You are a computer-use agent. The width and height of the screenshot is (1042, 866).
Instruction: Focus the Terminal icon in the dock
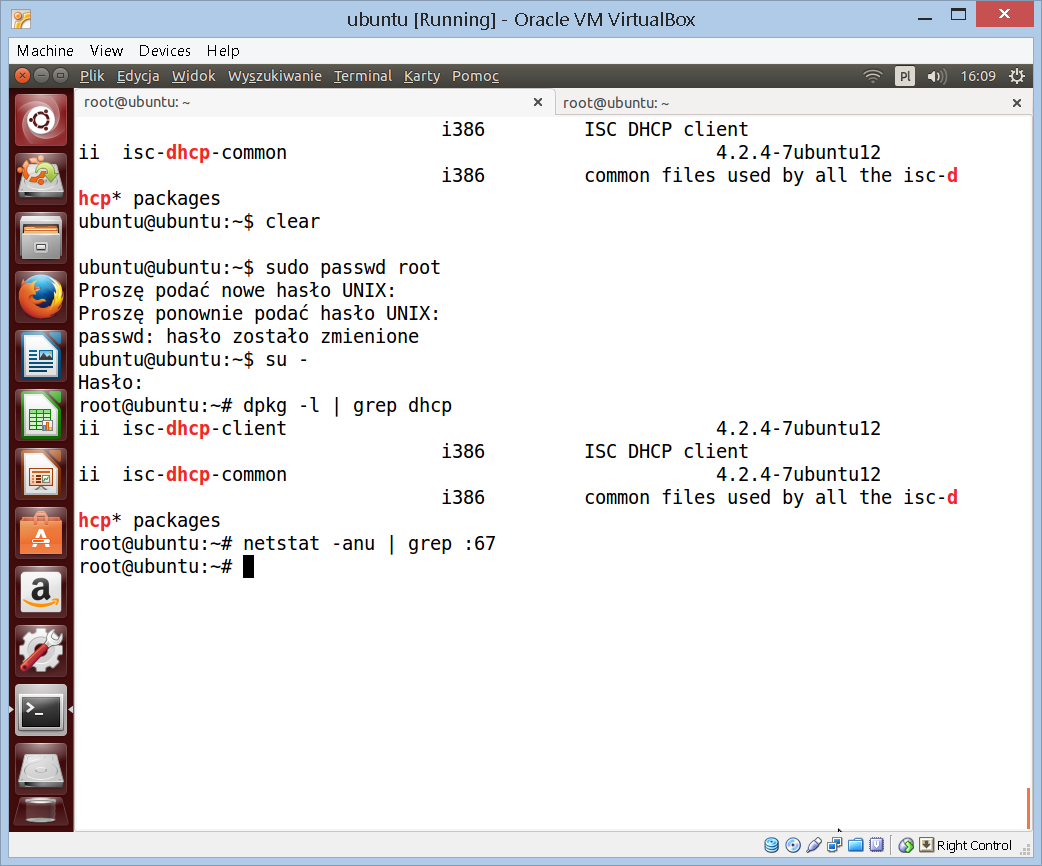coord(41,710)
